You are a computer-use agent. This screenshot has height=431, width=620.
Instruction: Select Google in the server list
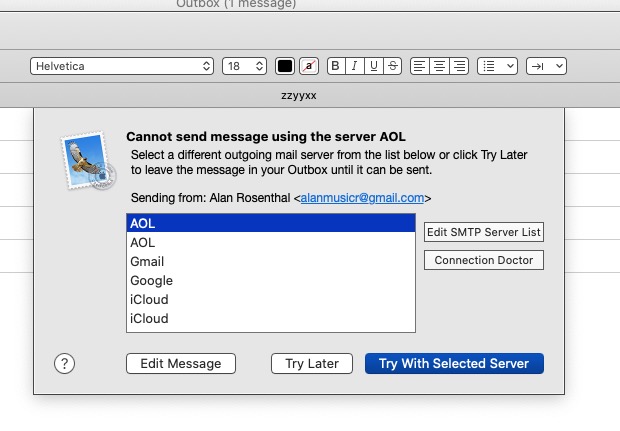[271, 280]
